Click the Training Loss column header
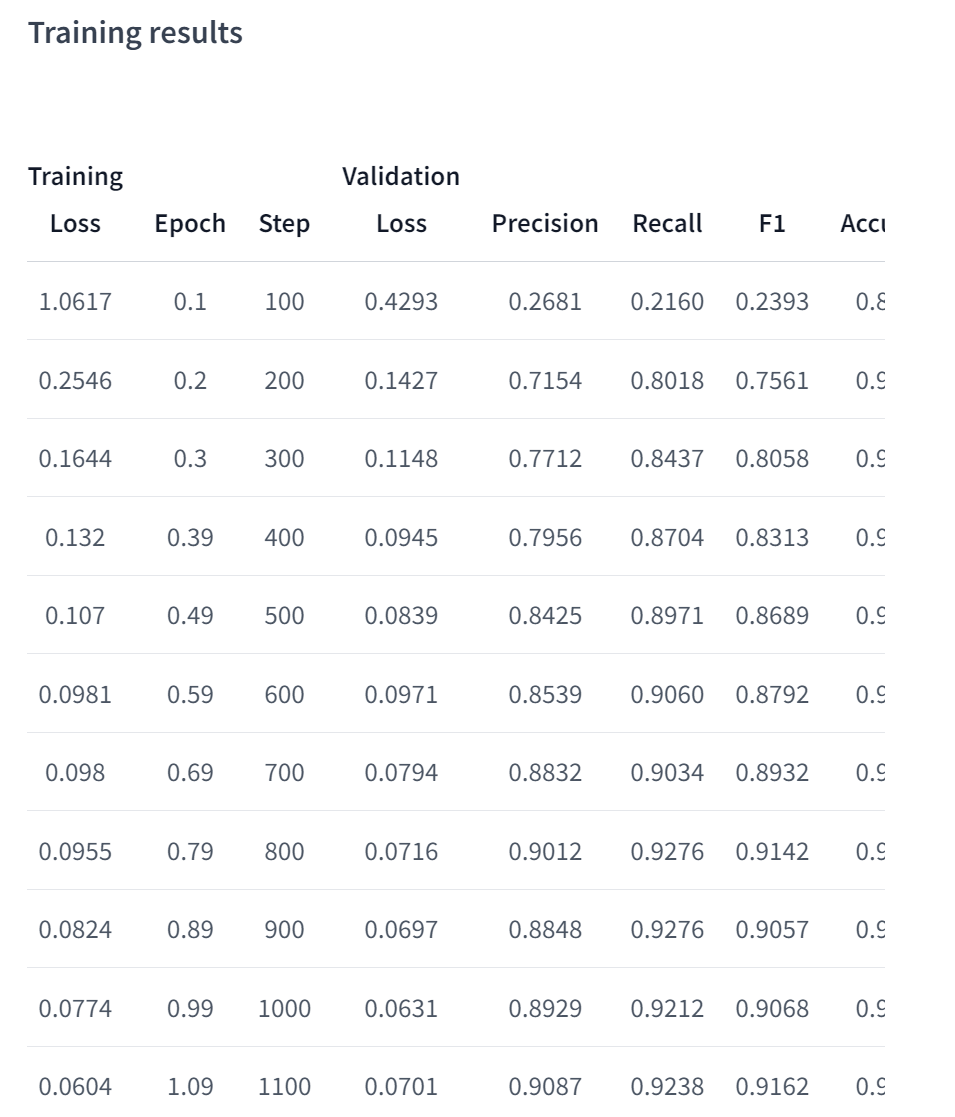955x1117 pixels. click(x=75, y=200)
